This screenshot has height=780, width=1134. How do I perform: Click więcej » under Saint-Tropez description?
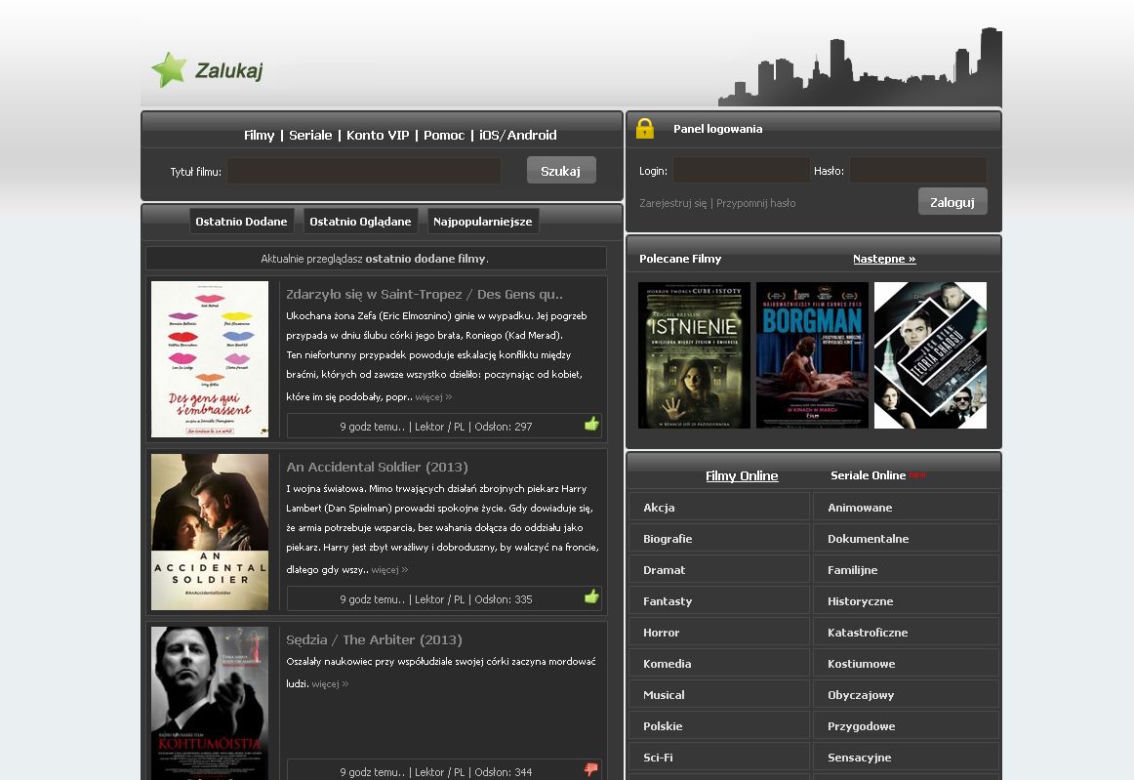(x=433, y=397)
